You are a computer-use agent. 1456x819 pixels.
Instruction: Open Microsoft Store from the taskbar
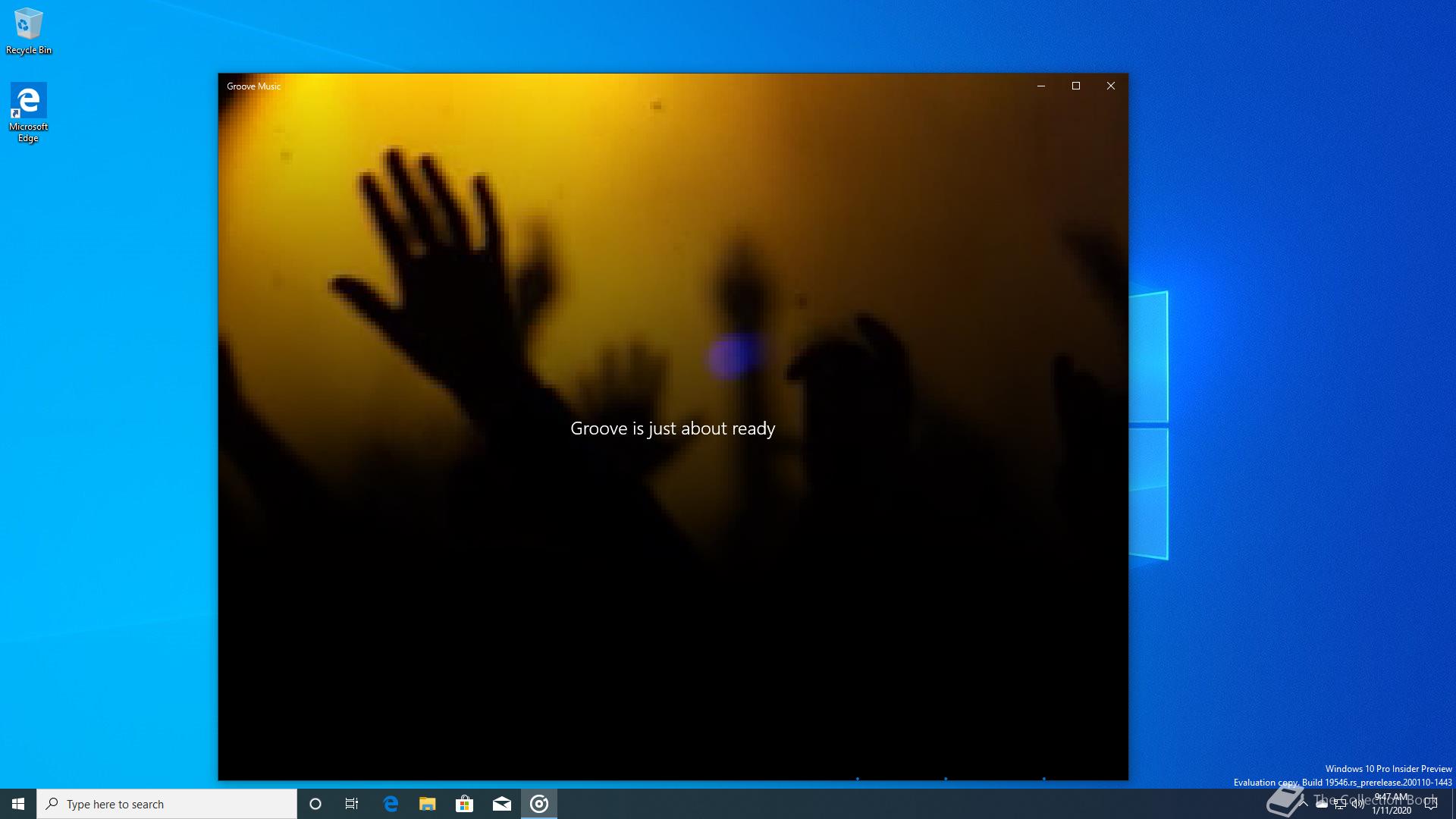[464, 804]
